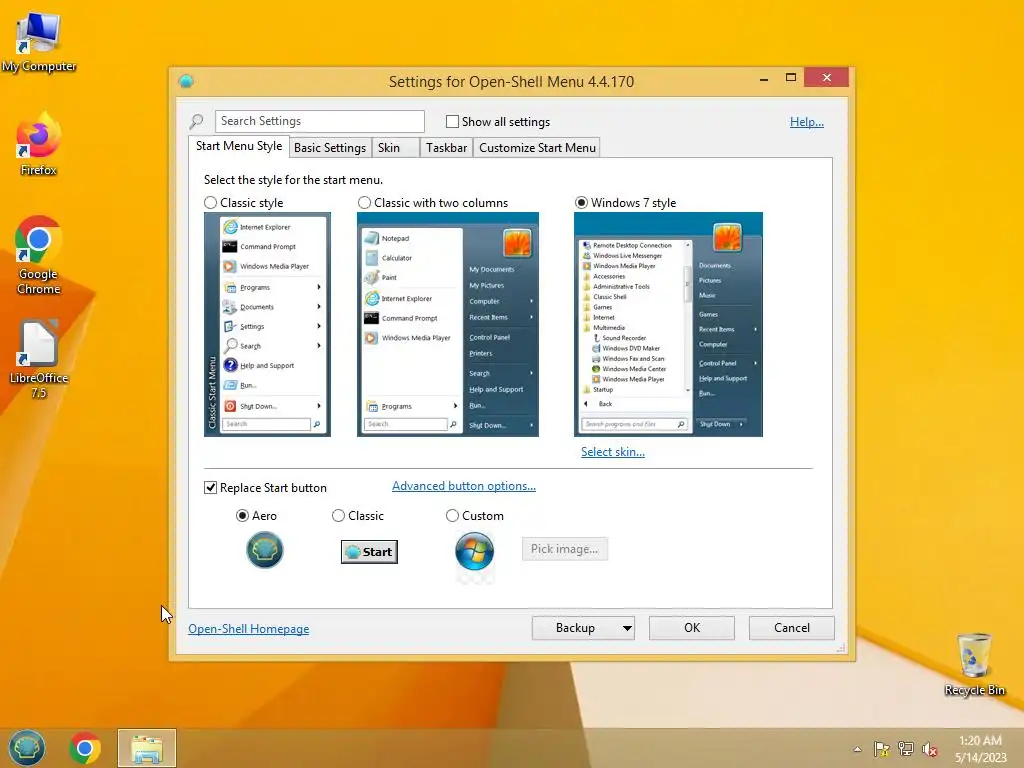This screenshot has height=768, width=1024.
Task: Click the two-column style preview thumbnail
Action: (x=448, y=325)
